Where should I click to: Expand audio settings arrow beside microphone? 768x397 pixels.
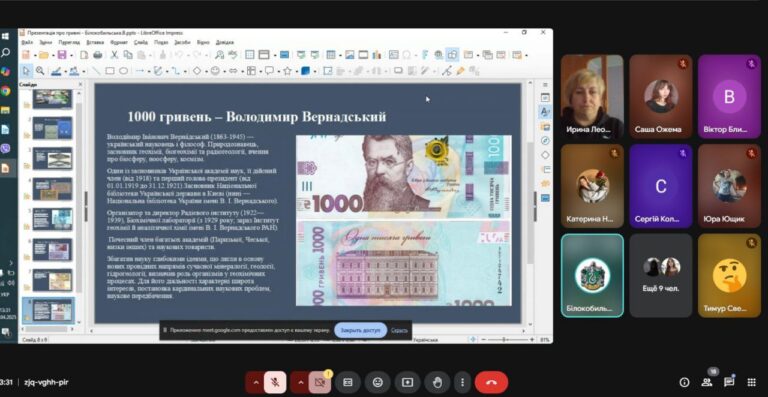click(x=255, y=382)
